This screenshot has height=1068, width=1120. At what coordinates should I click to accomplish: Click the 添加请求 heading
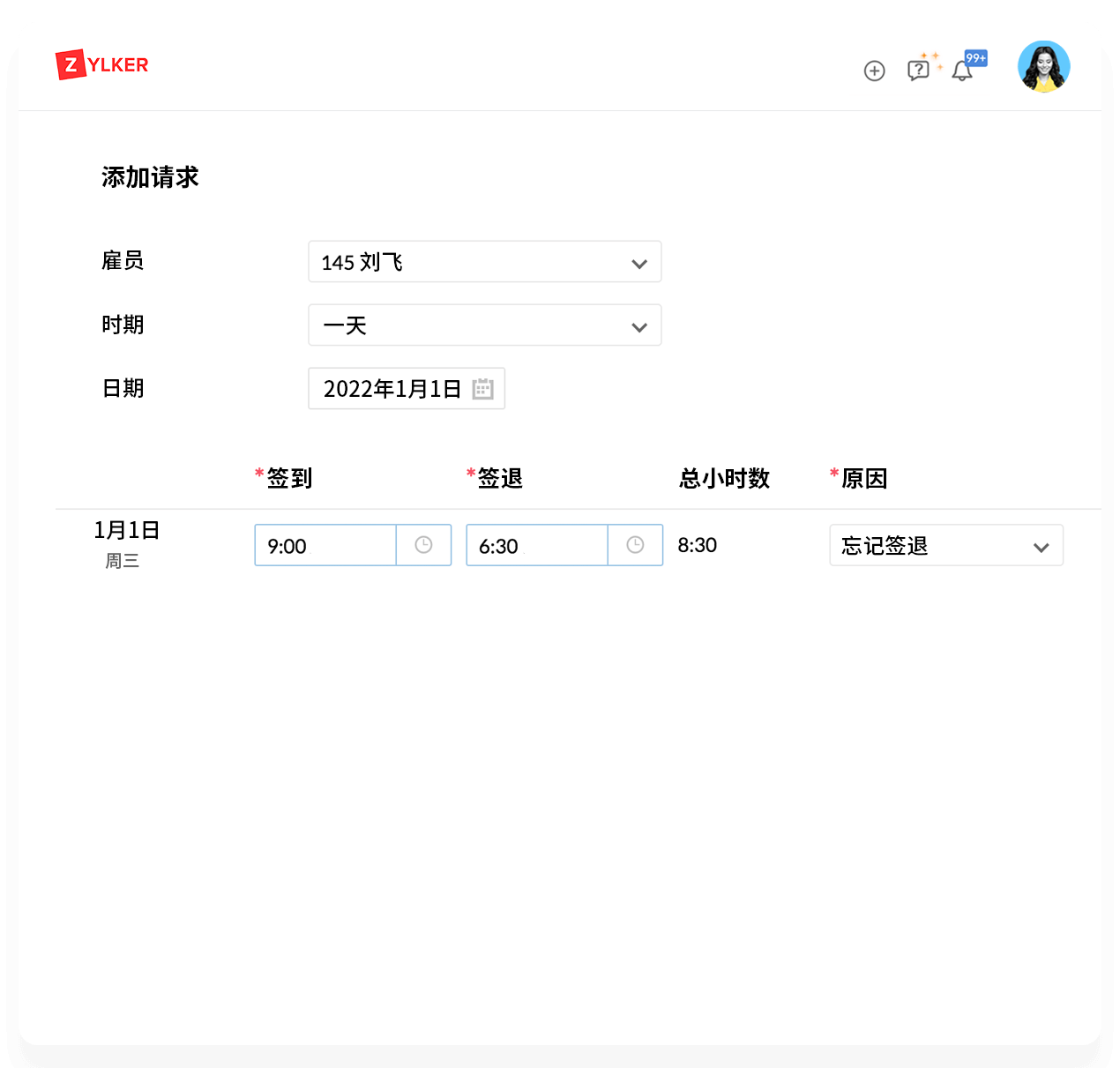click(x=150, y=177)
